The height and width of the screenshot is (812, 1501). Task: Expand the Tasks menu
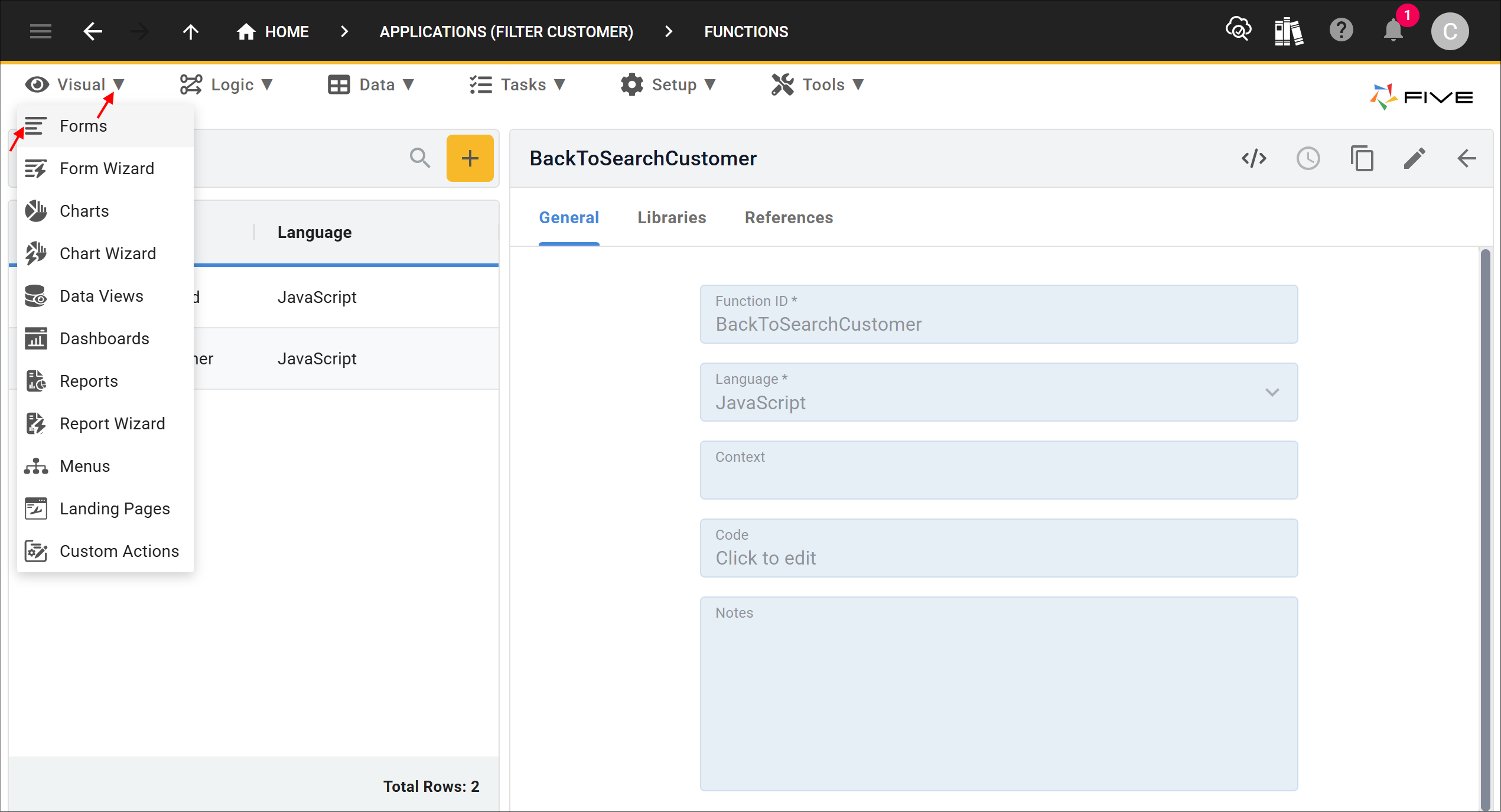point(517,84)
